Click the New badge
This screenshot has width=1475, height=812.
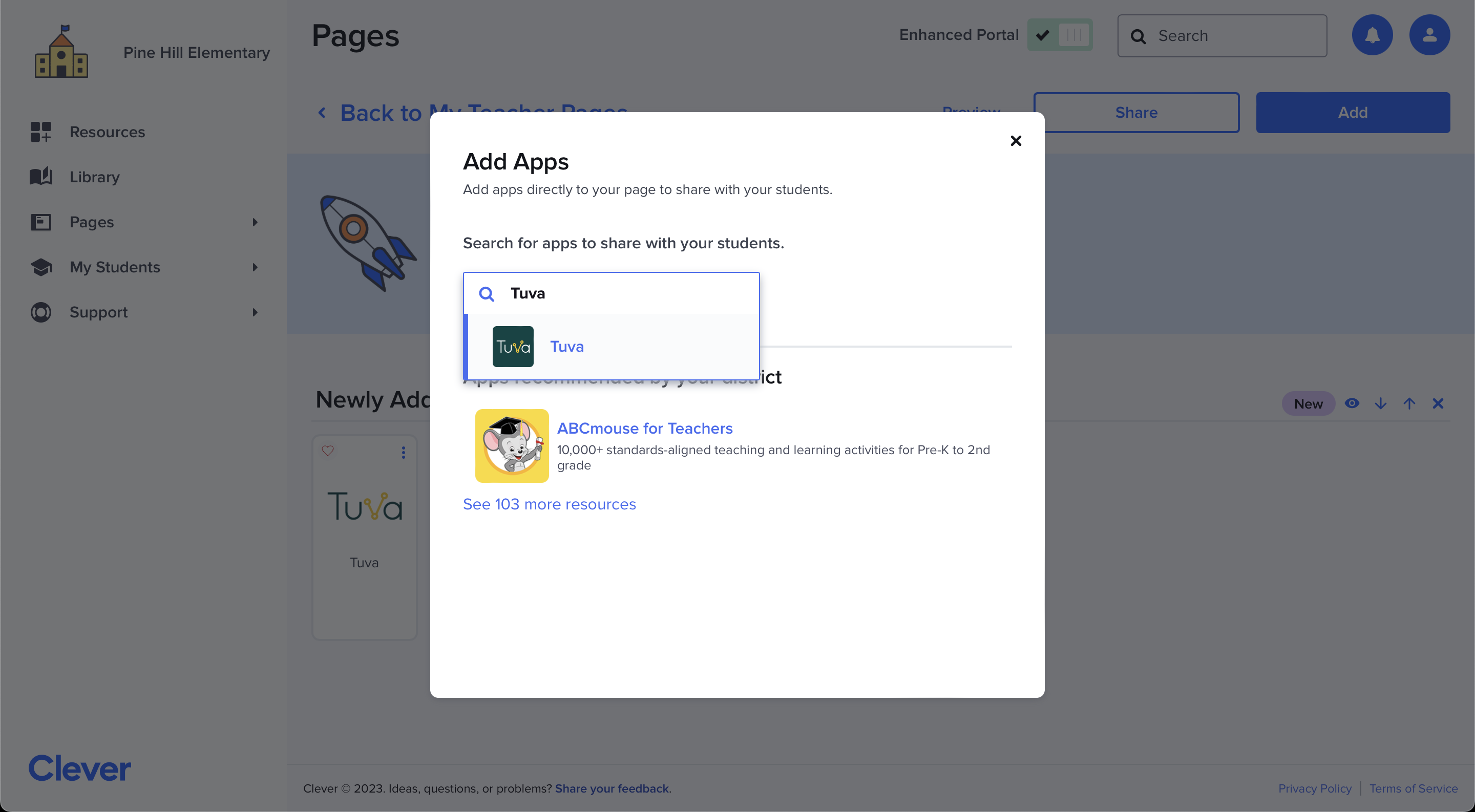click(x=1309, y=404)
